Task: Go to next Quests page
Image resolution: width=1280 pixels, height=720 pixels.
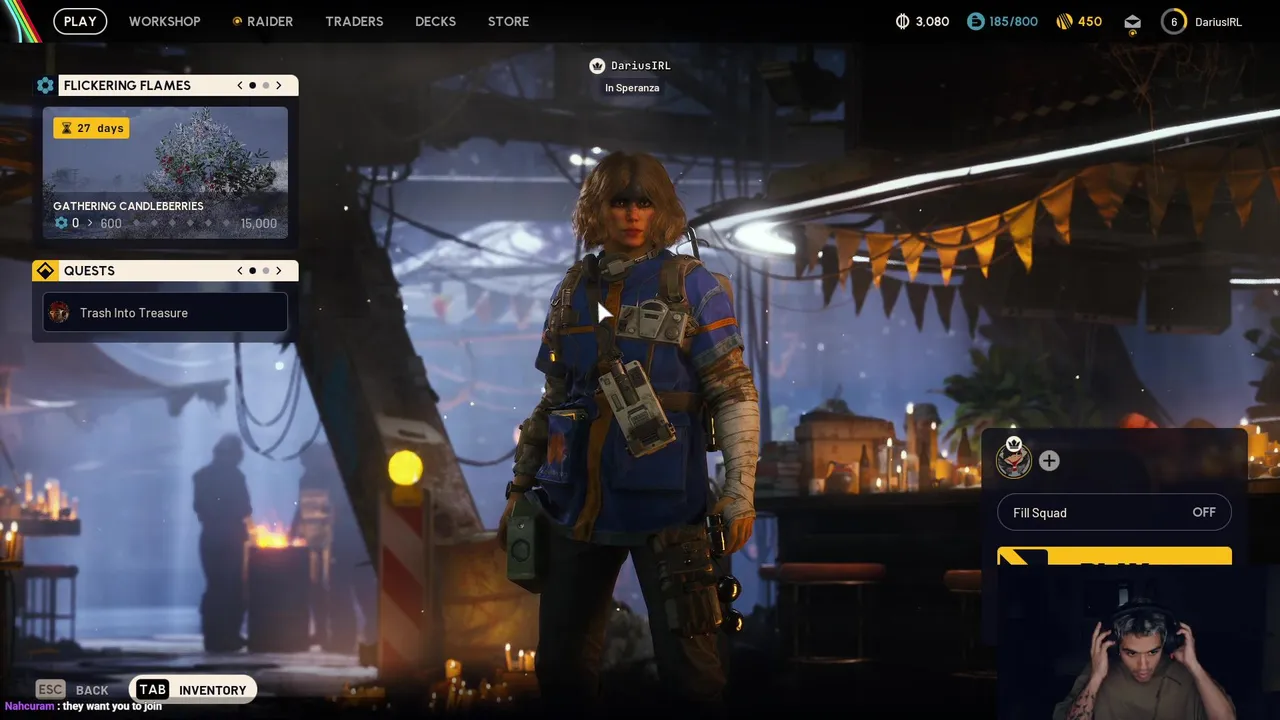Action: tap(279, 271)
